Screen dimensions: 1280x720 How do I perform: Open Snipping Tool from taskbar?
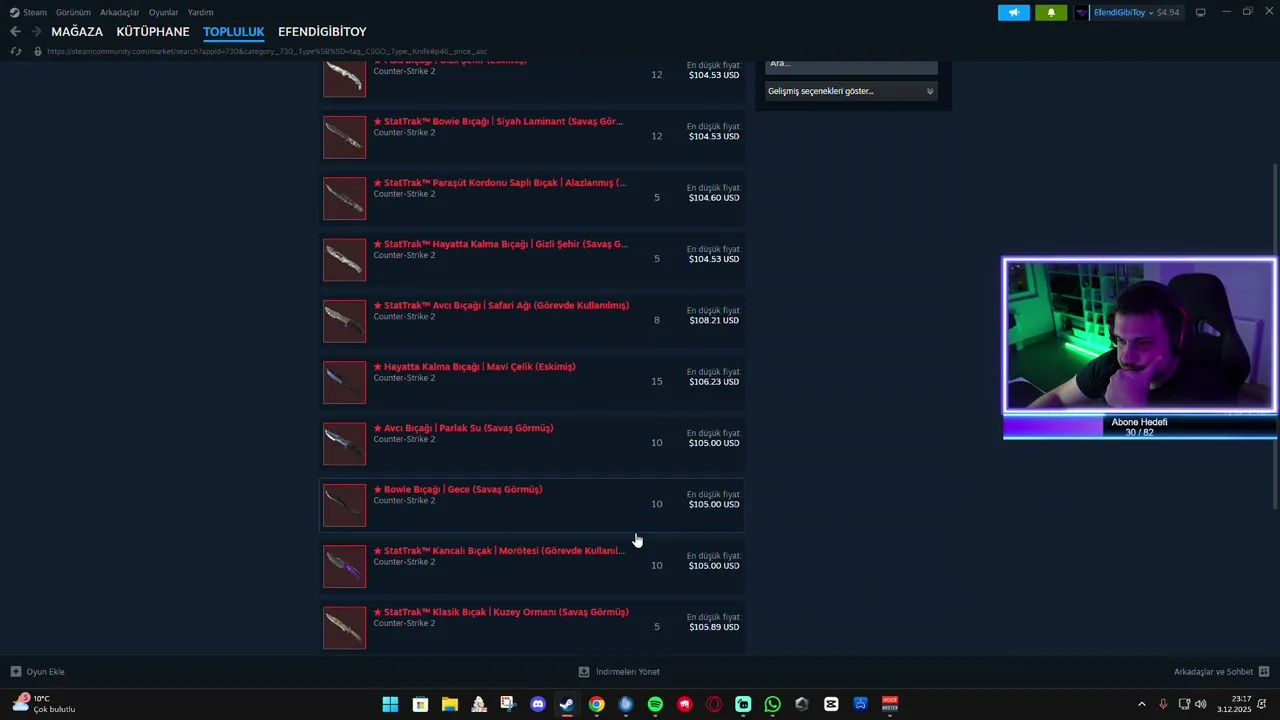click(x=508, y=704)
